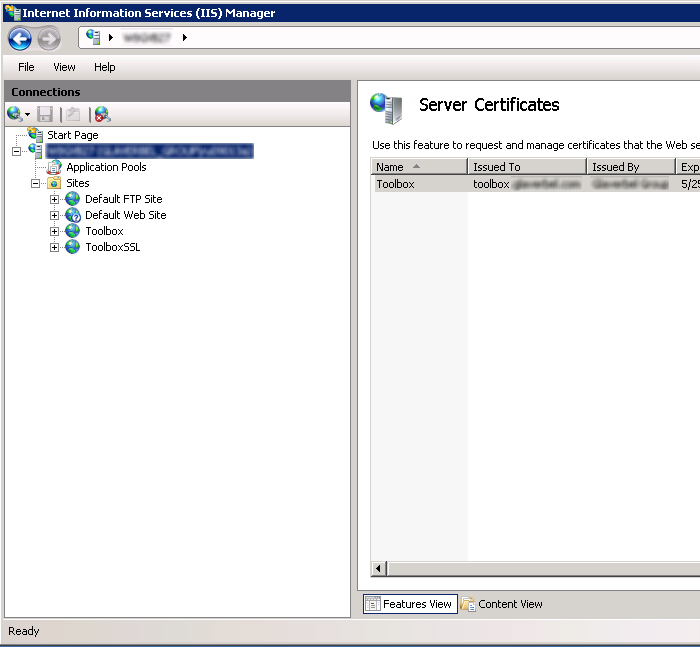Click the Back navigation arrow button

pyautogui.click(x=20, y=38)
